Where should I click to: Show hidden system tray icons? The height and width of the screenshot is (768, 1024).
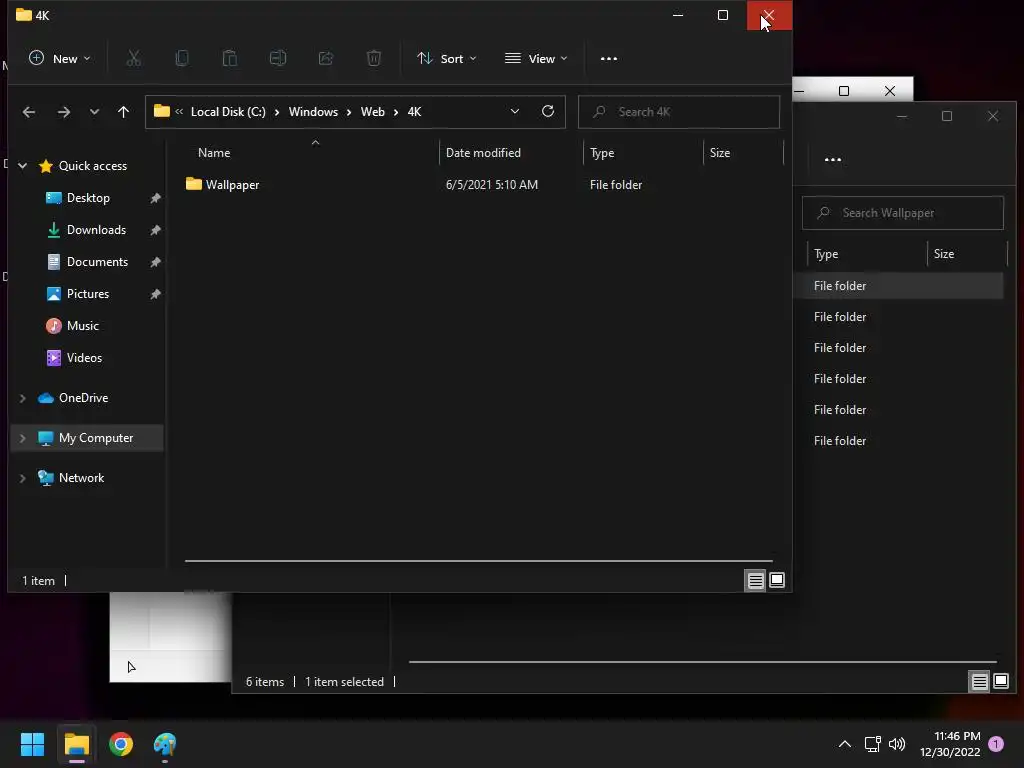point(844,744)
